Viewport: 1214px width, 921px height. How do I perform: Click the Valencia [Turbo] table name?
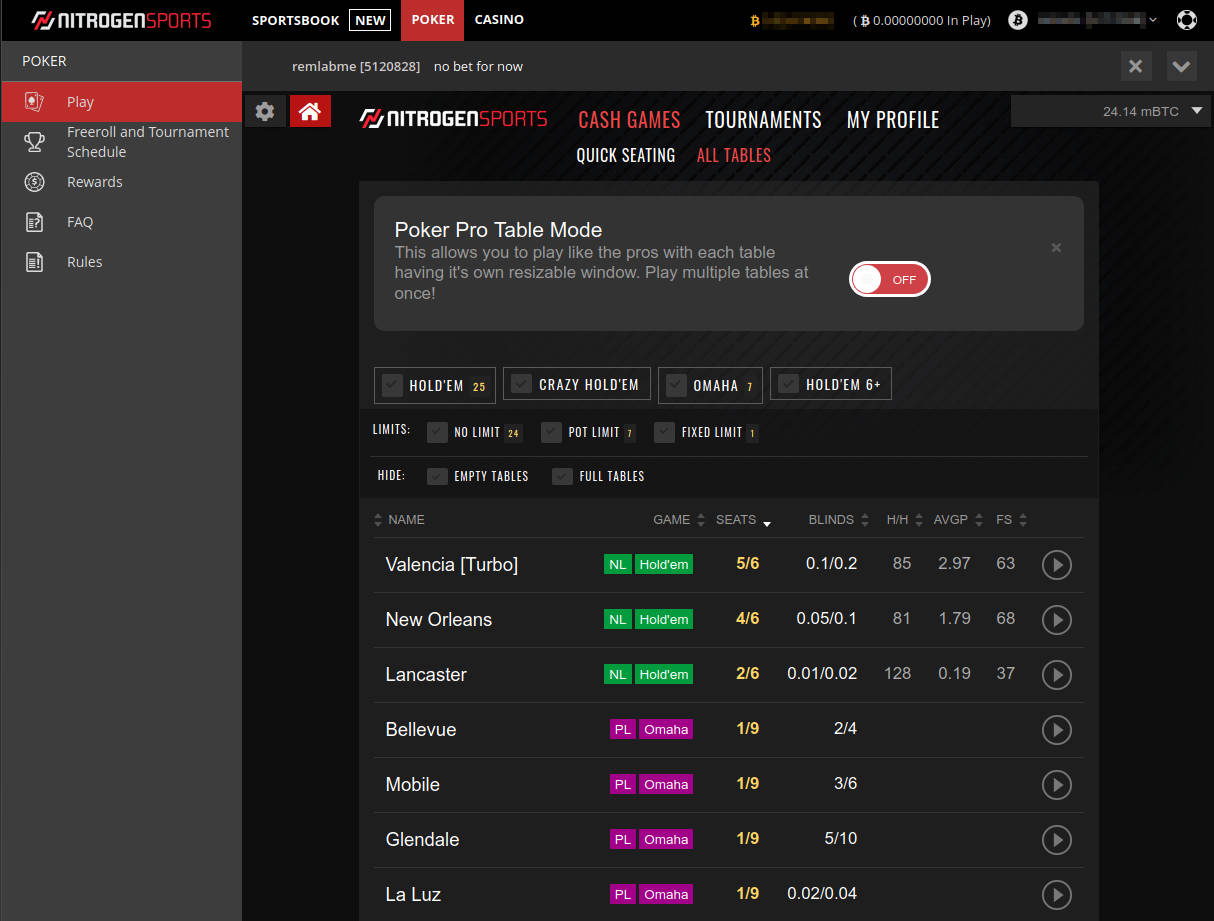pos(452,565)
